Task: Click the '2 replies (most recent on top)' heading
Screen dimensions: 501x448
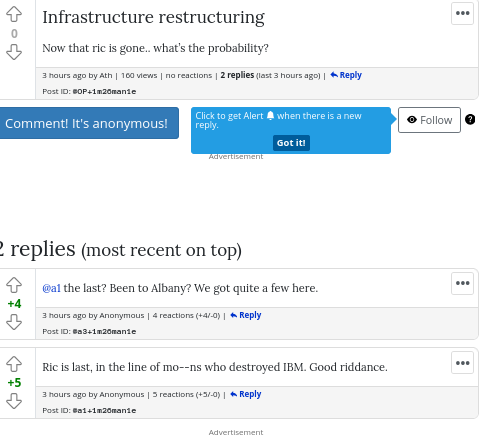Action: [x=120, y=250]
